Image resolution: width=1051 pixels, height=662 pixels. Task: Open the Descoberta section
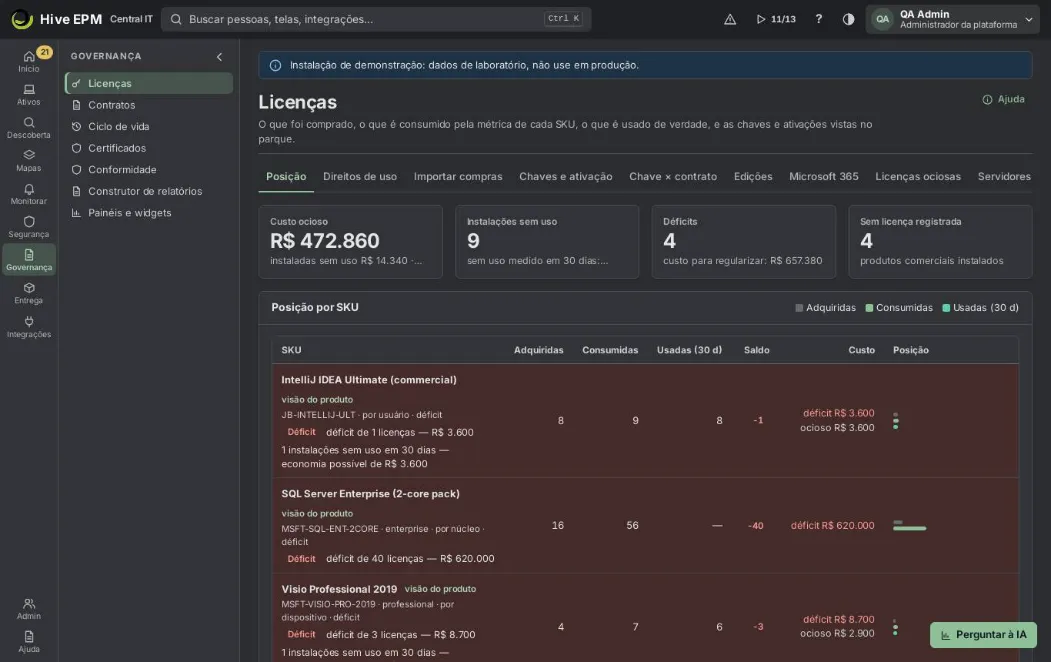pyautogui.click(x=29, y=127)
